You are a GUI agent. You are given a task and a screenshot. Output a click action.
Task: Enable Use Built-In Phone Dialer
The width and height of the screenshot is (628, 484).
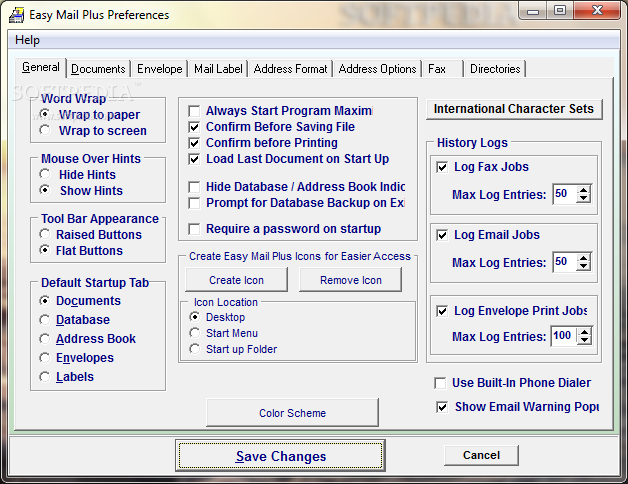click(440, 383)
